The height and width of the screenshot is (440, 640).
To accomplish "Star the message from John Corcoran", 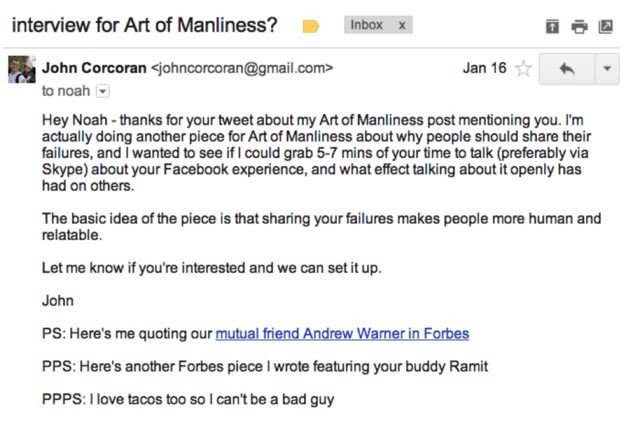I will tap(523, 69).
